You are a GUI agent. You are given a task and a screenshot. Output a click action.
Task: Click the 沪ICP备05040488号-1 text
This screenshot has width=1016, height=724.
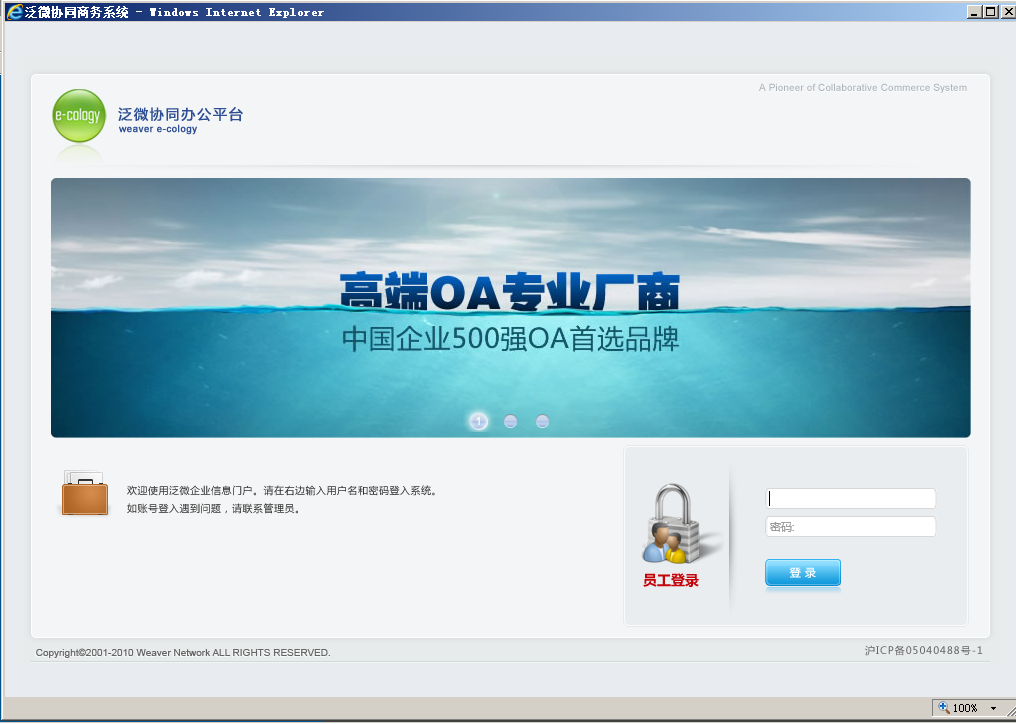point(923,650)
